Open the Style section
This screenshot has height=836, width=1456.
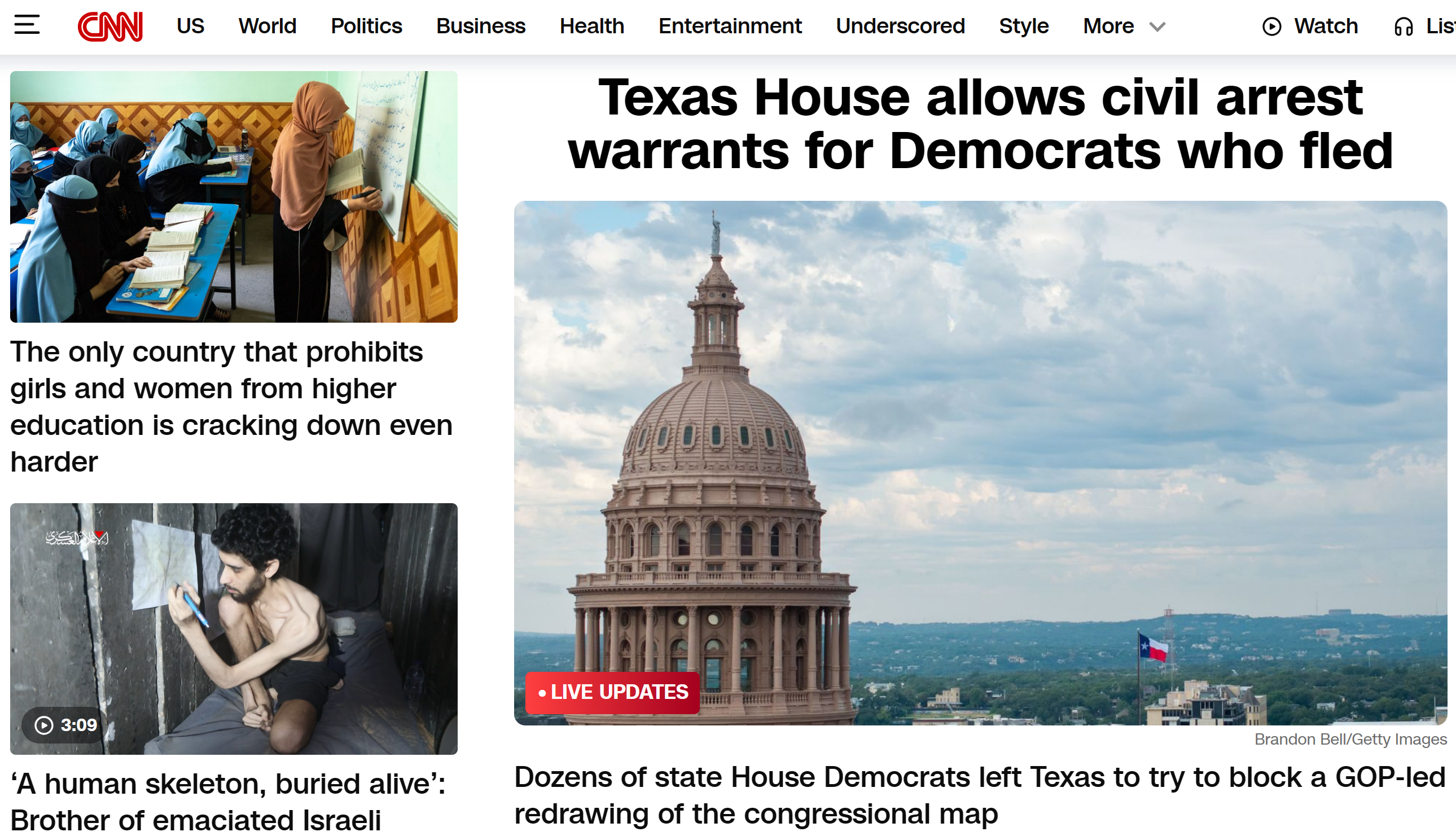click(x=1024, y=27)
